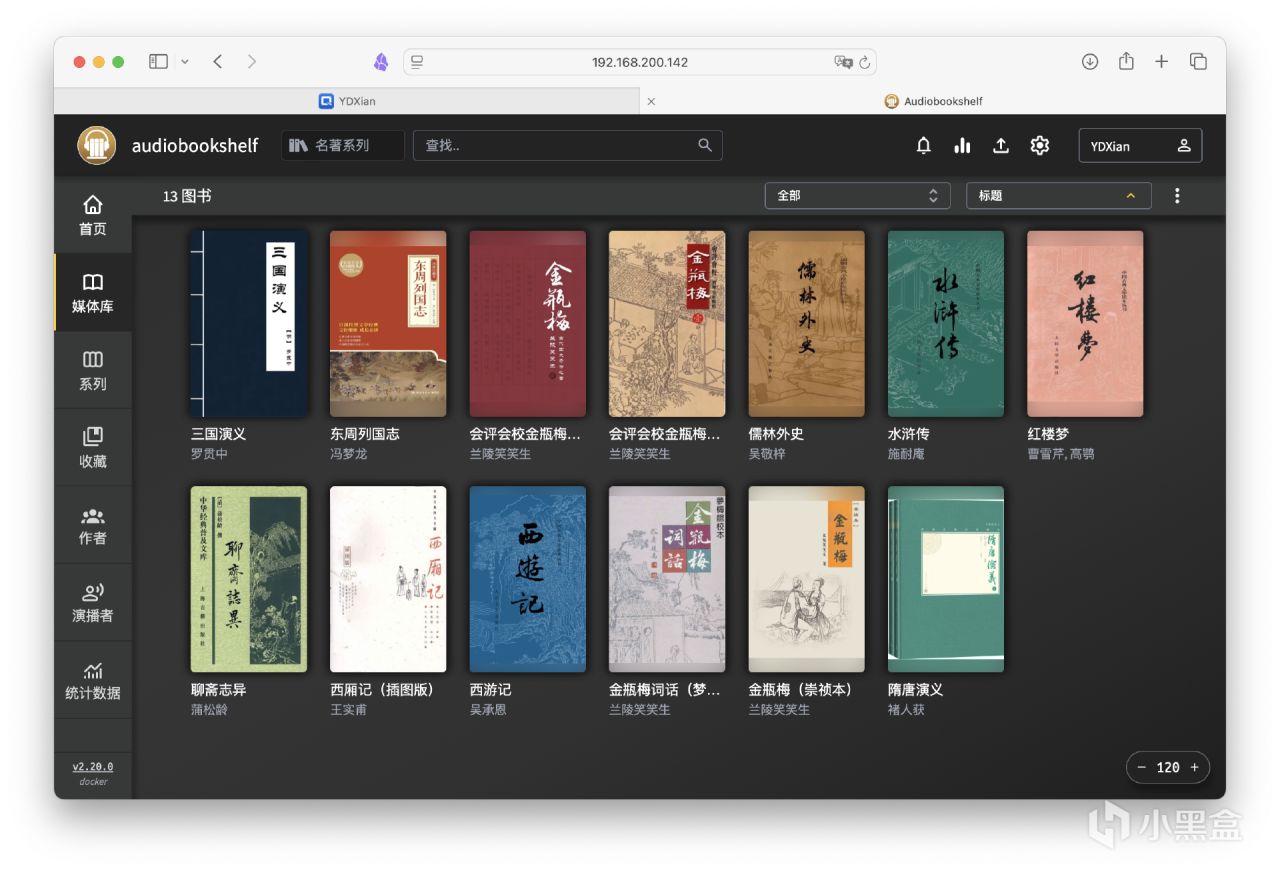Click author 褚人获
This screenshot has width=1280, height=871.
[x=907, y=710]
